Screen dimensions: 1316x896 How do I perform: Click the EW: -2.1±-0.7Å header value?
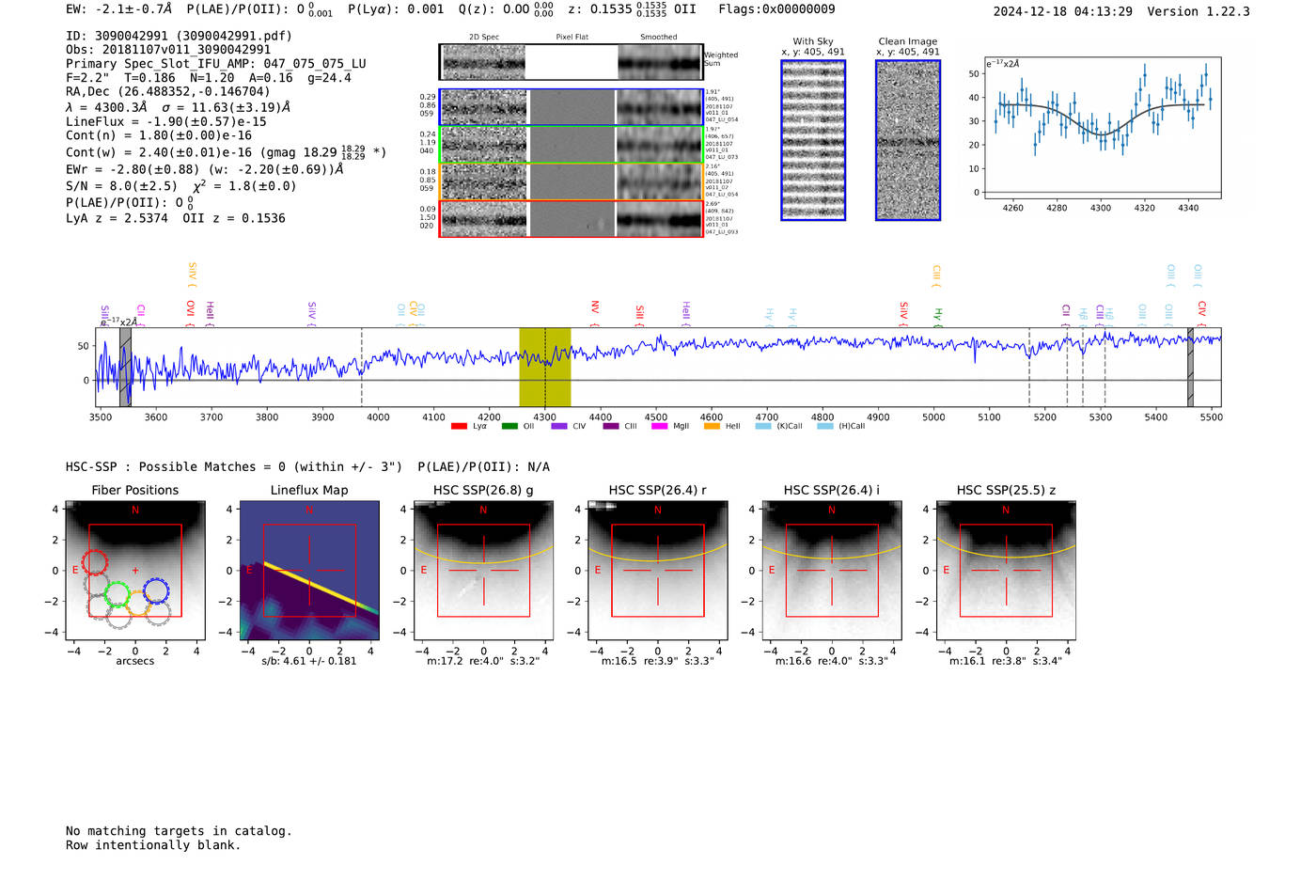click(x=118, y=9)
